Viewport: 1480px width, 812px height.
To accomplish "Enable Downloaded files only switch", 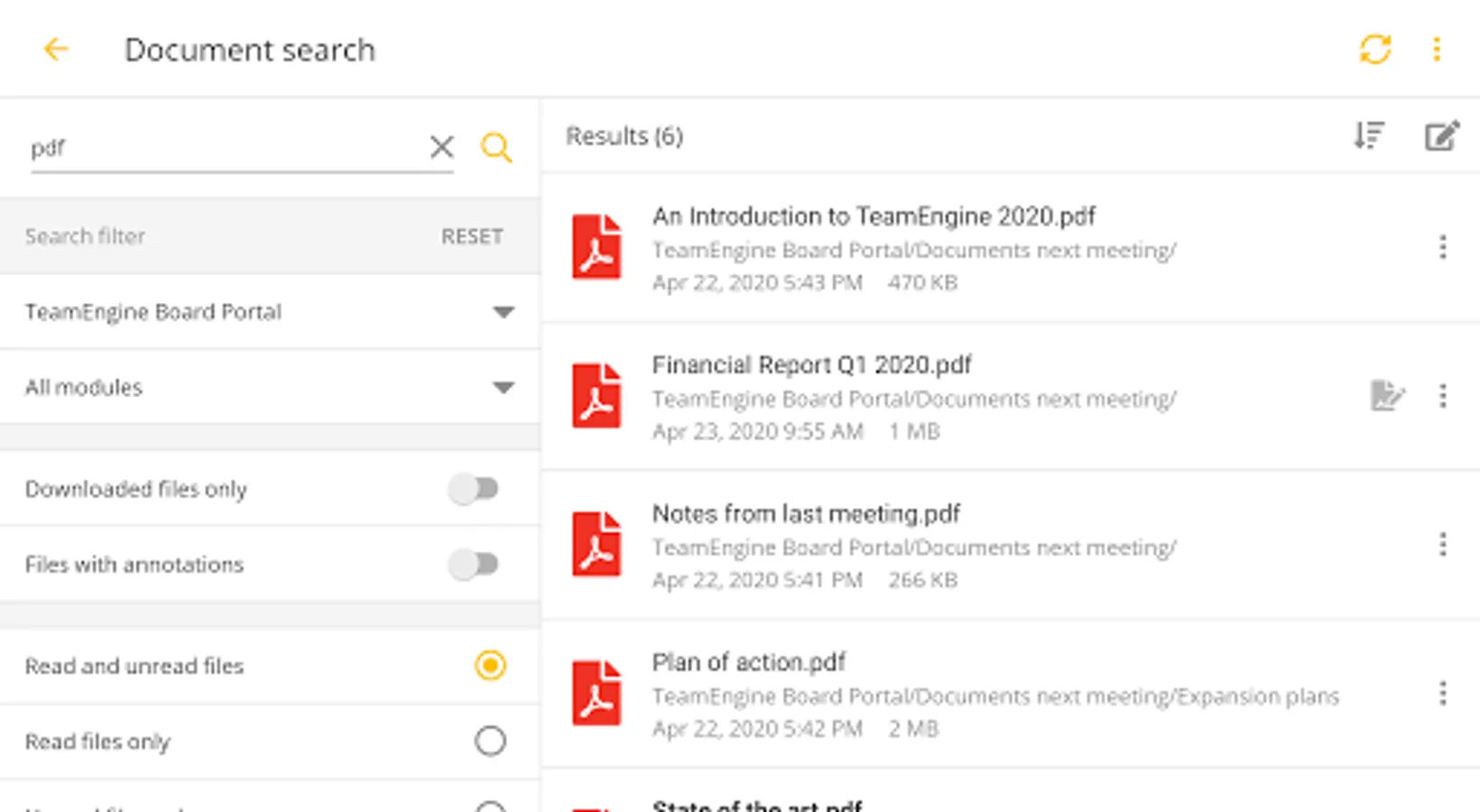I will (475, 489).
